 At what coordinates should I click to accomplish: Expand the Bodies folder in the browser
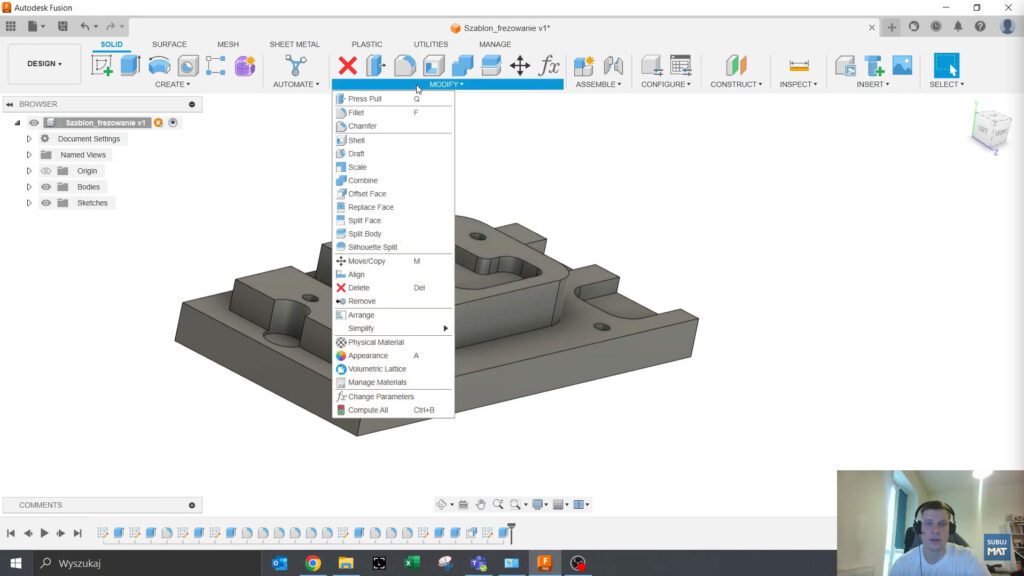pyautogui.click(x=28, y=187)
